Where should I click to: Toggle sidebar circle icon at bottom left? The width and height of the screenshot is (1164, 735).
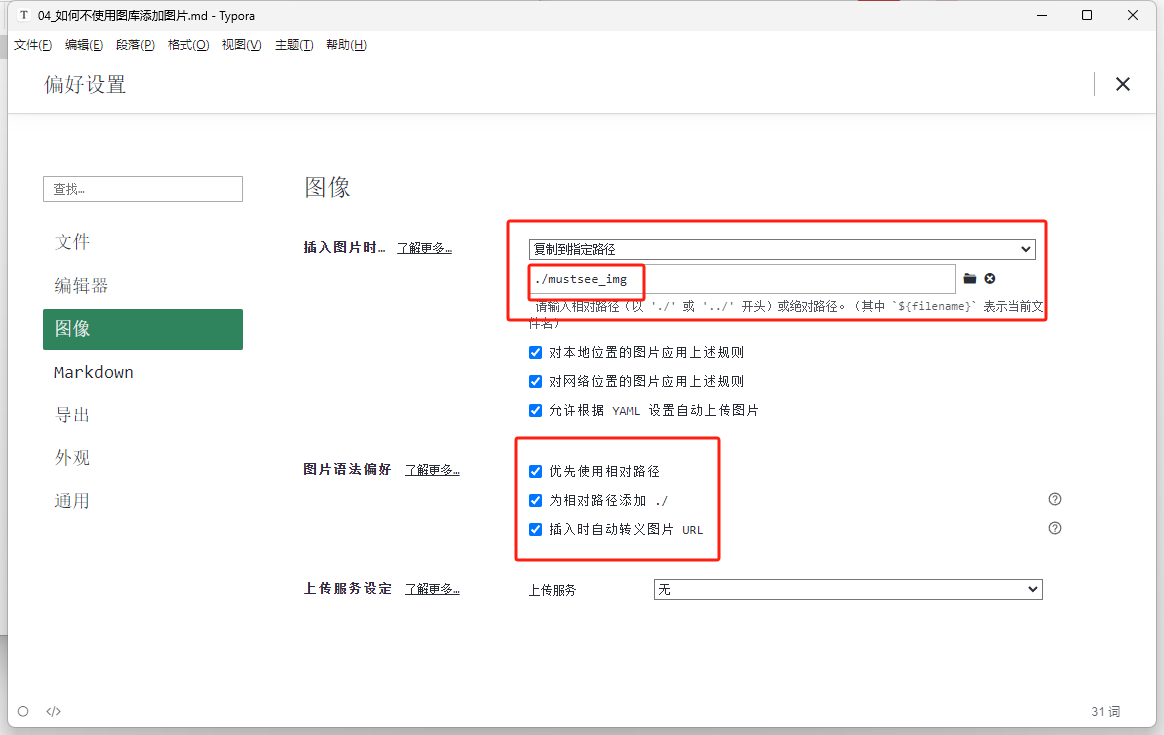point(23,711)
